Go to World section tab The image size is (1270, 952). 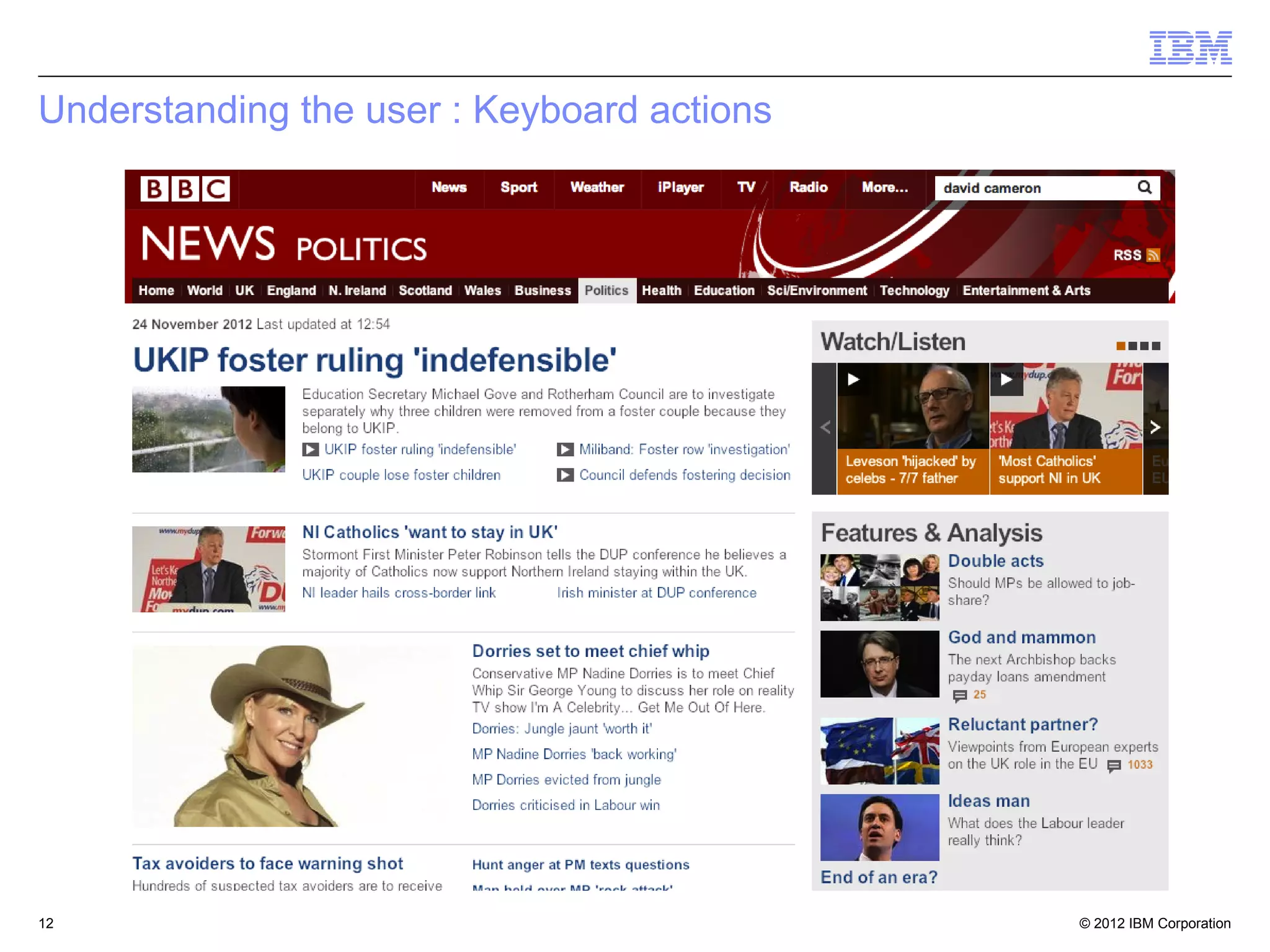205,291
